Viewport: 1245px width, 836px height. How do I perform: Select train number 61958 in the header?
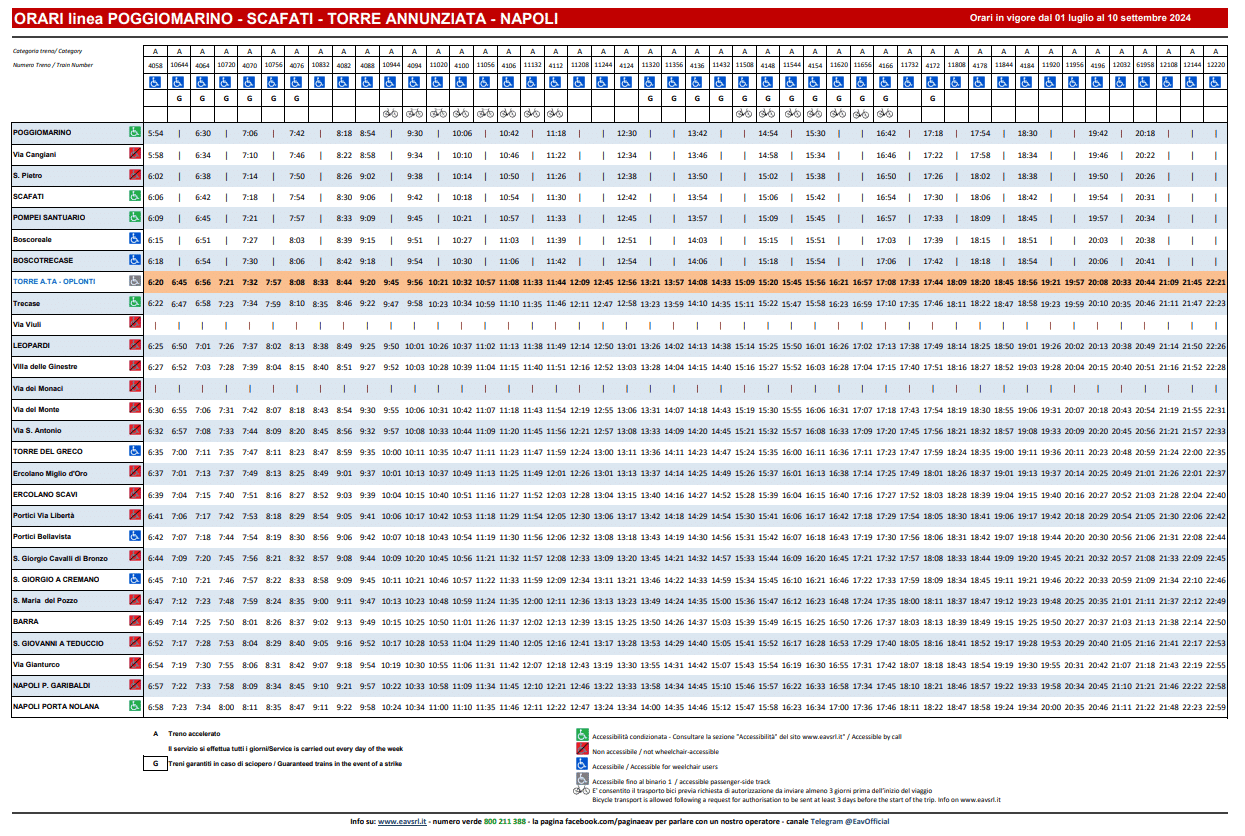pos(1145,65)
